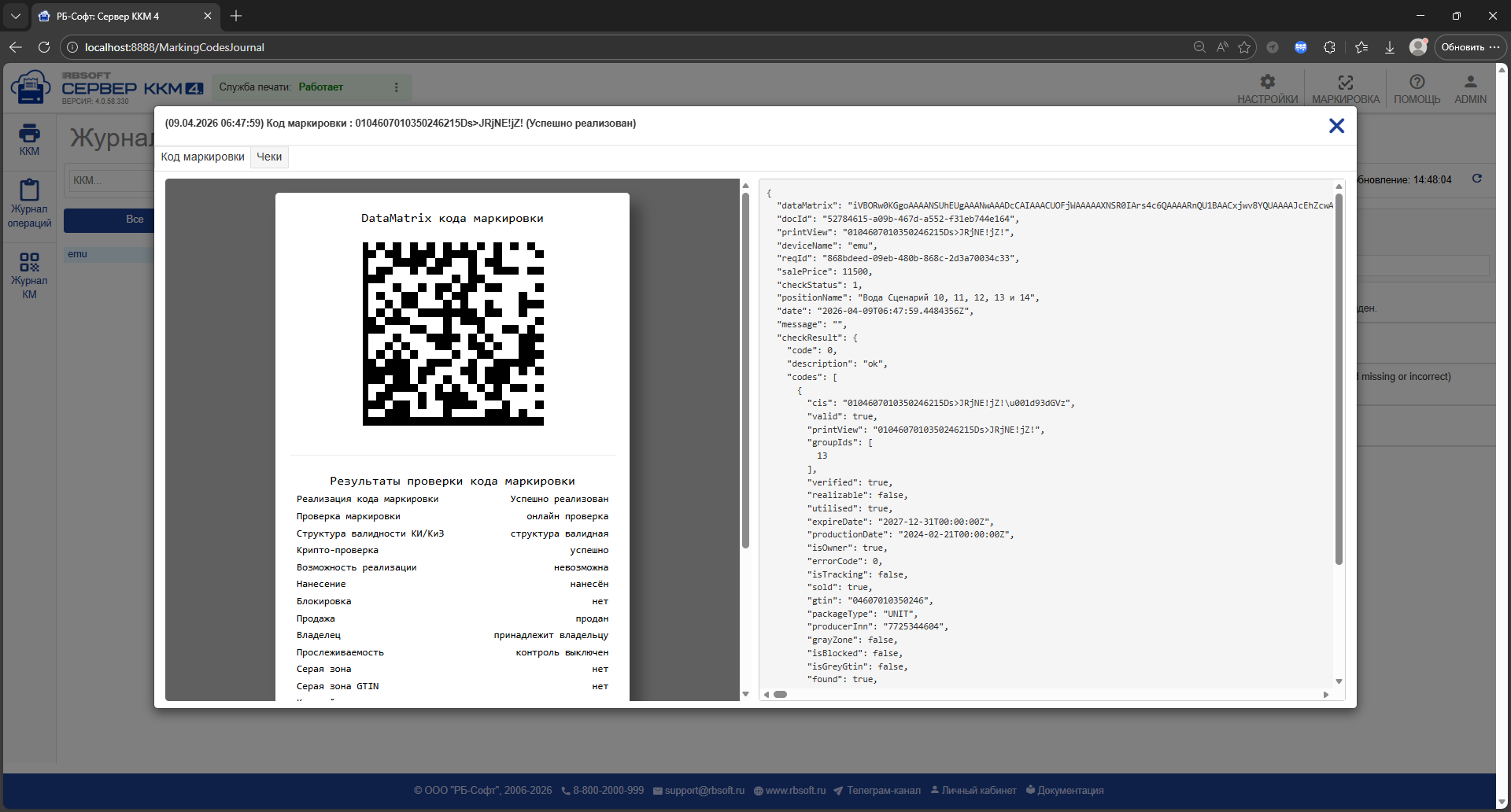Image resolution: width=1511 pixels, height=812 pixels.
Task: Open ПОМОЩЬ help section
Action: pyautogui.click(x=1417, y=89)
